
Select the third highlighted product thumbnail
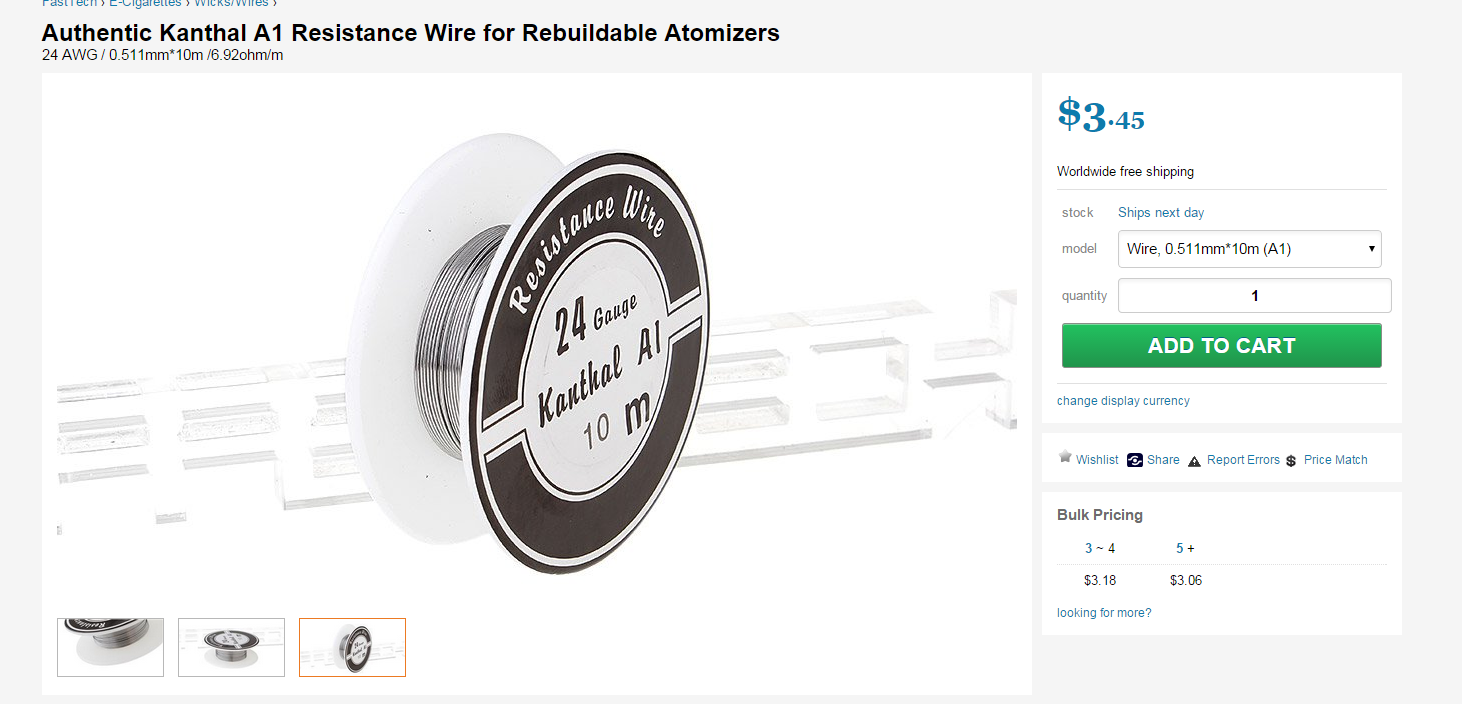(x=352, y=647)
